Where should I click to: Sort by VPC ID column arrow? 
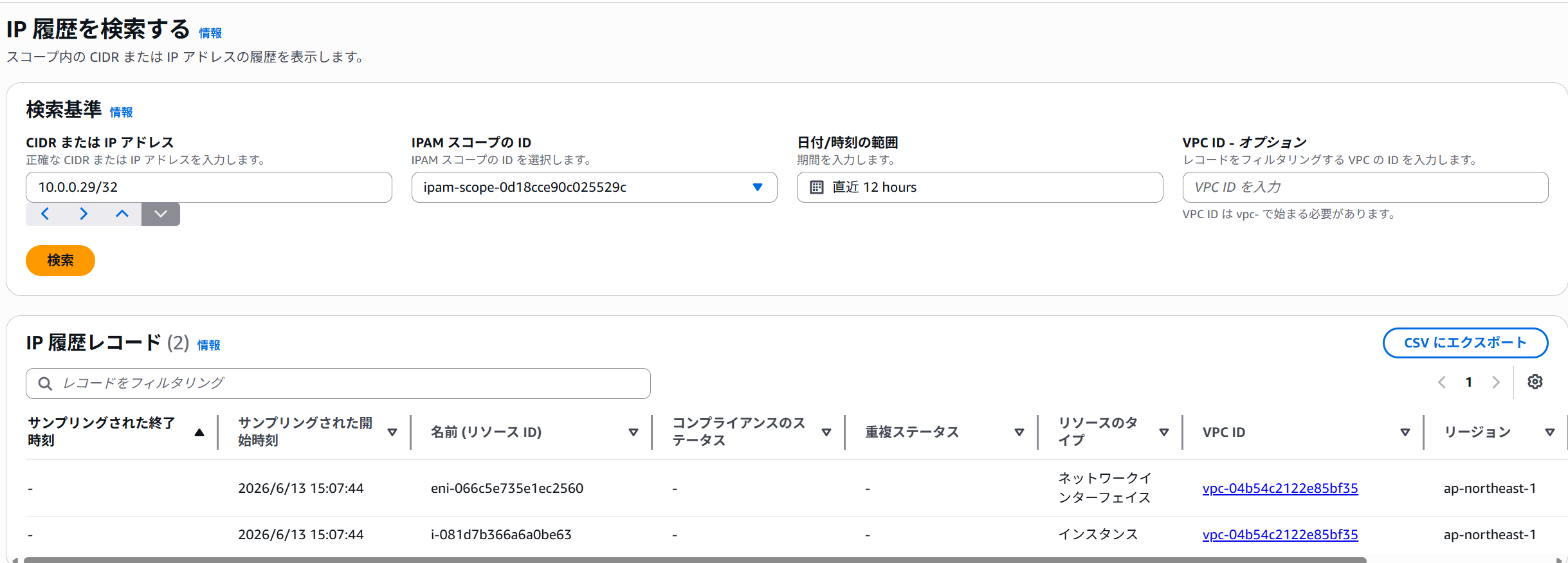[1405, 432]
